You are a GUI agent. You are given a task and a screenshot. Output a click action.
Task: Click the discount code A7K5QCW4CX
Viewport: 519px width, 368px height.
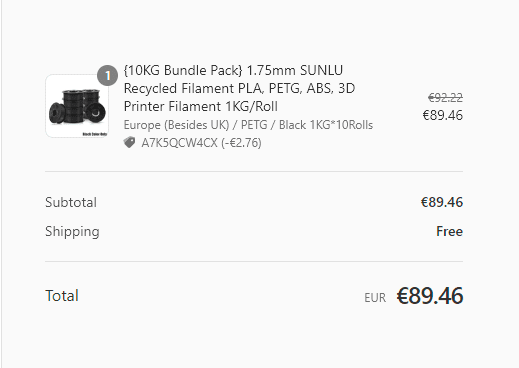pos(179,143)
